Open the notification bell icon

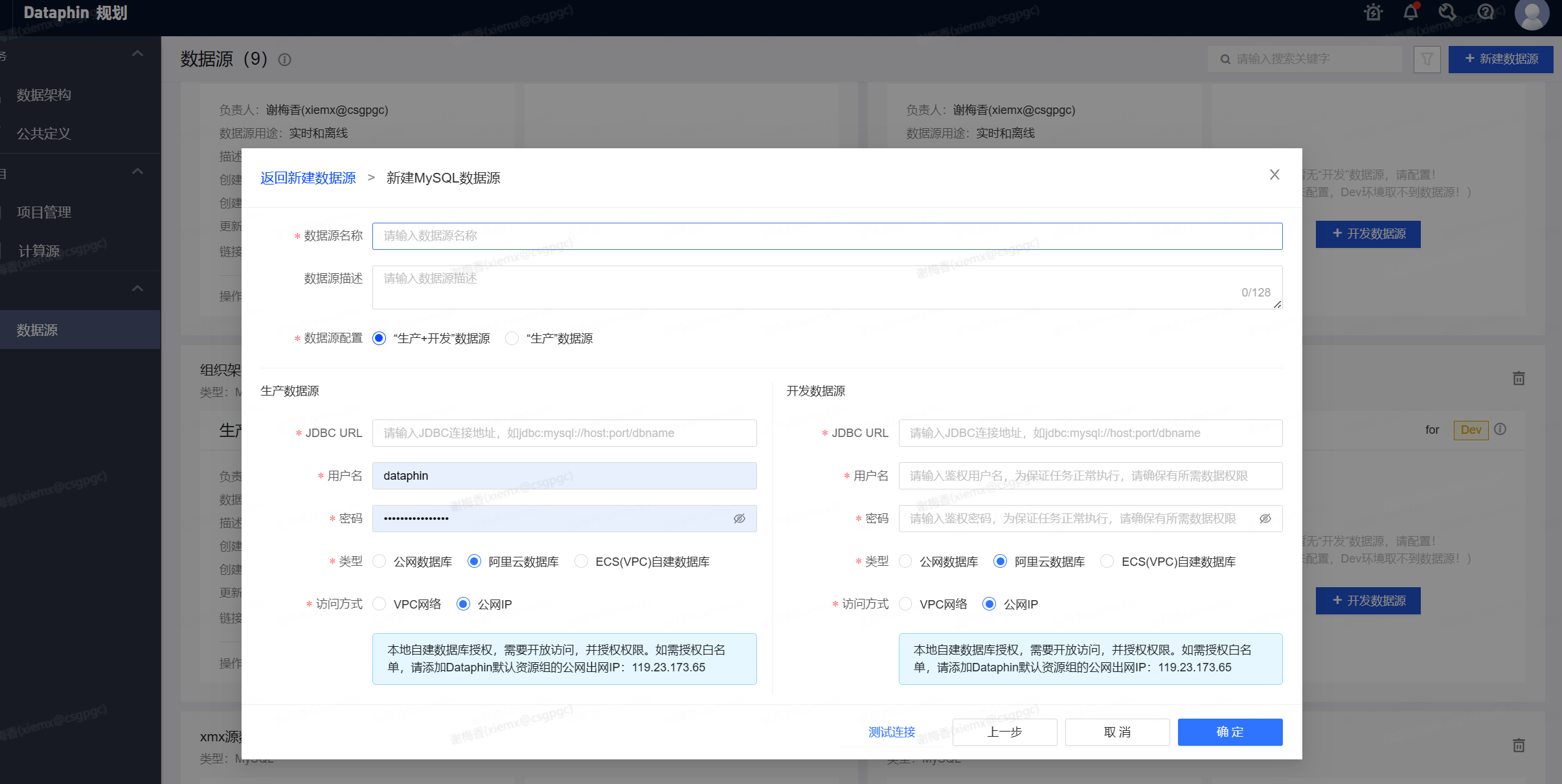coord(1411,12)
